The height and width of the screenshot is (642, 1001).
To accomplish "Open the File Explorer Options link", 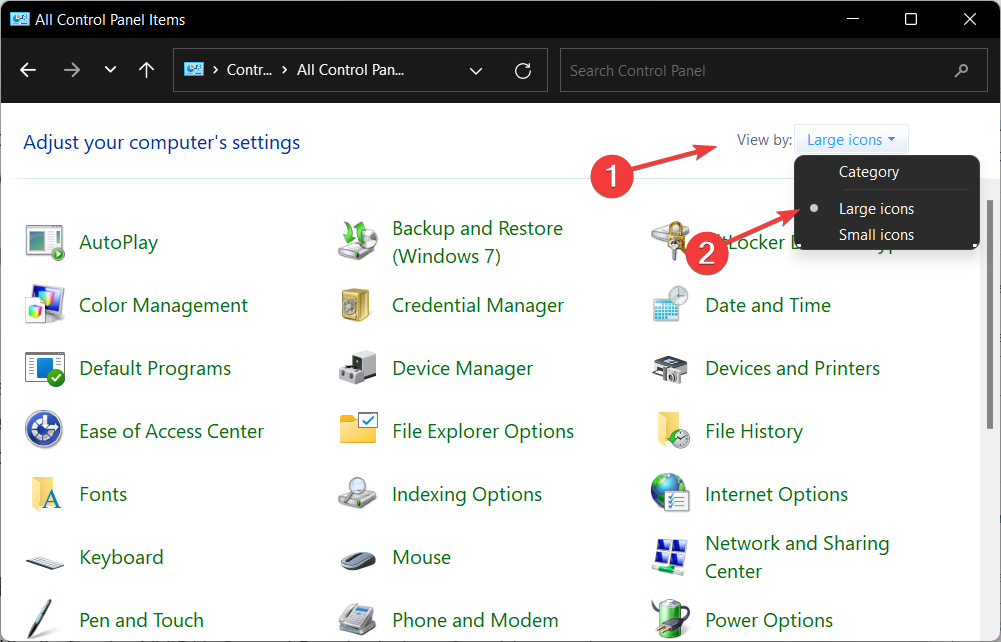I will [482, 431].
